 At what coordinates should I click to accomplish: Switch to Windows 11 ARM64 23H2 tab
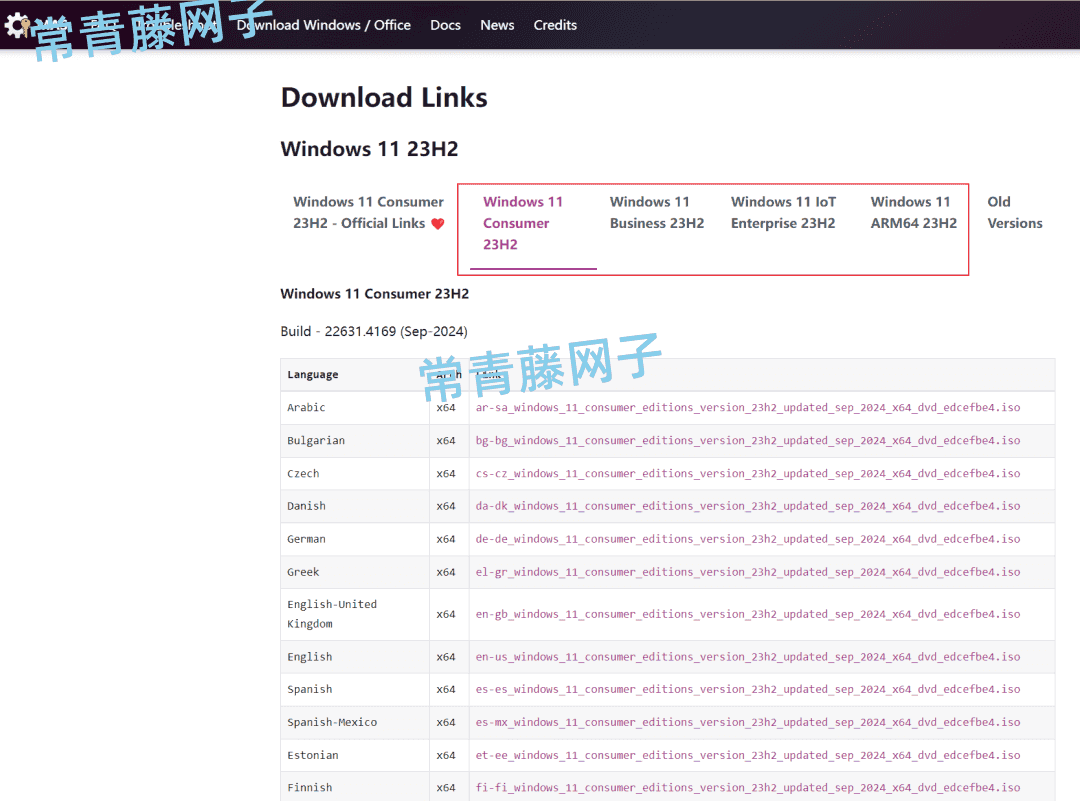click(913, 212)
